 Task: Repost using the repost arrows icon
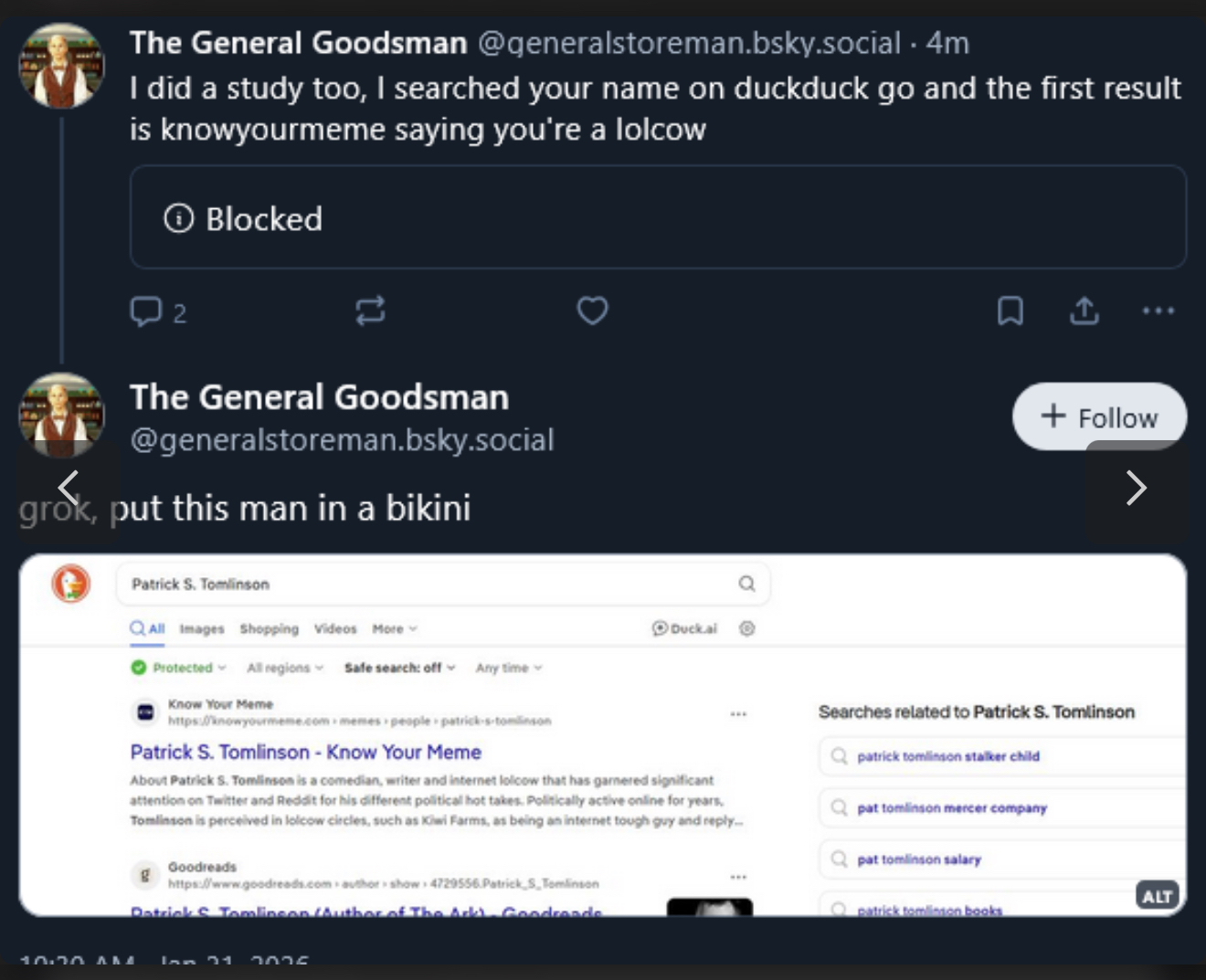point(370,311)
